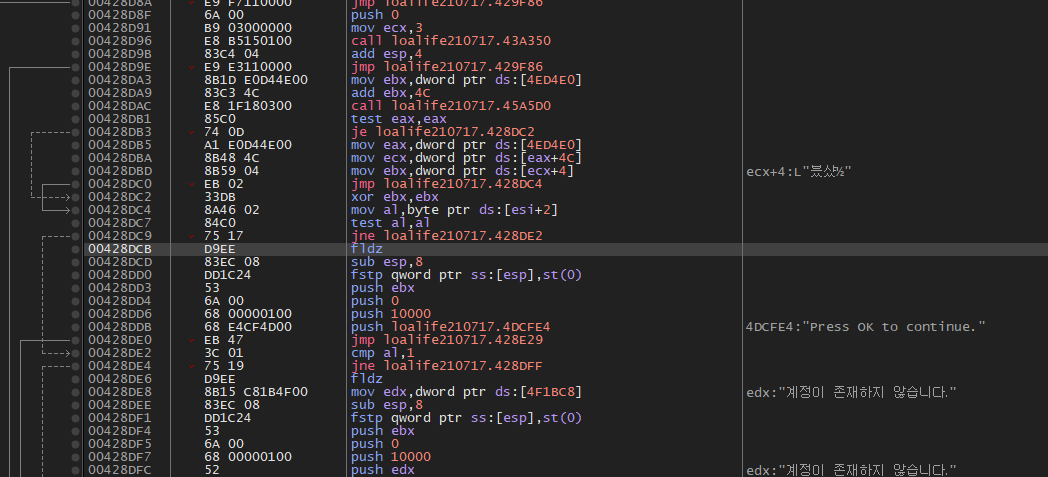1048x477 pixels.
Task: Toggle breakpoint dot beside address 00428DC4
Action: [76, 210]
